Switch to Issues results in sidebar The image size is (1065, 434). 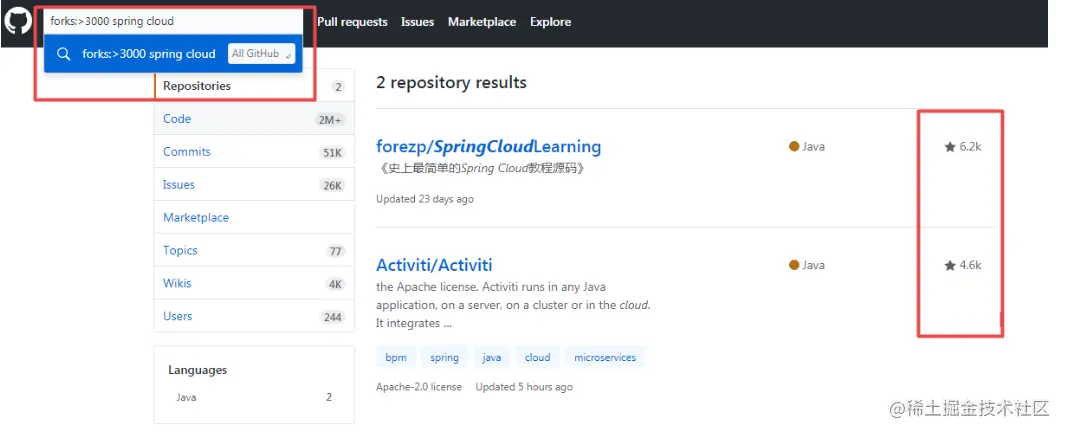point(254,184)
